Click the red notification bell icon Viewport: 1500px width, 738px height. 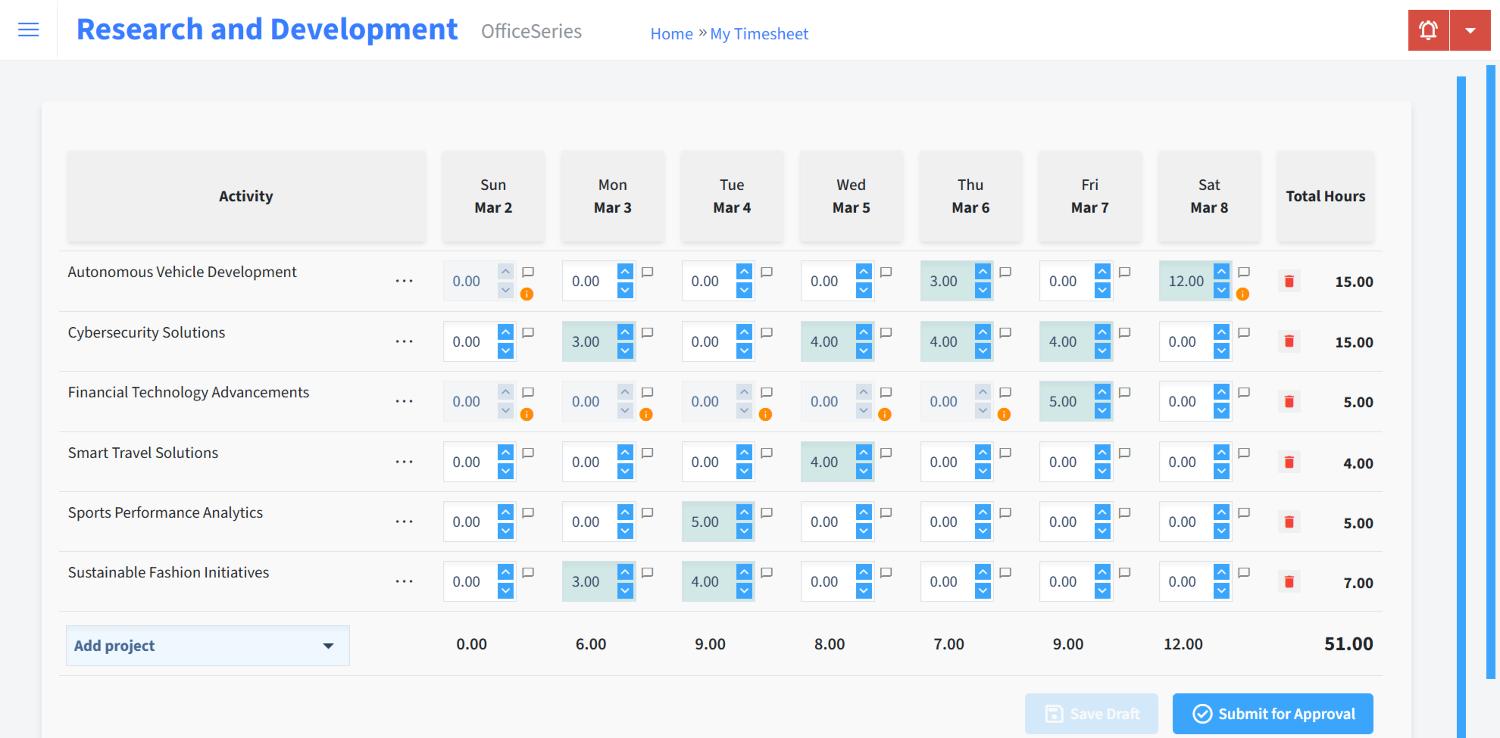click(x=1428, y=30)
